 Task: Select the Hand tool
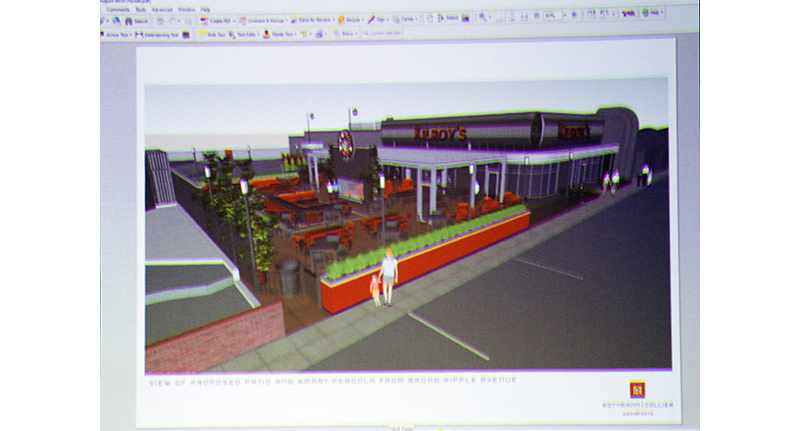(x=430, y=18)
